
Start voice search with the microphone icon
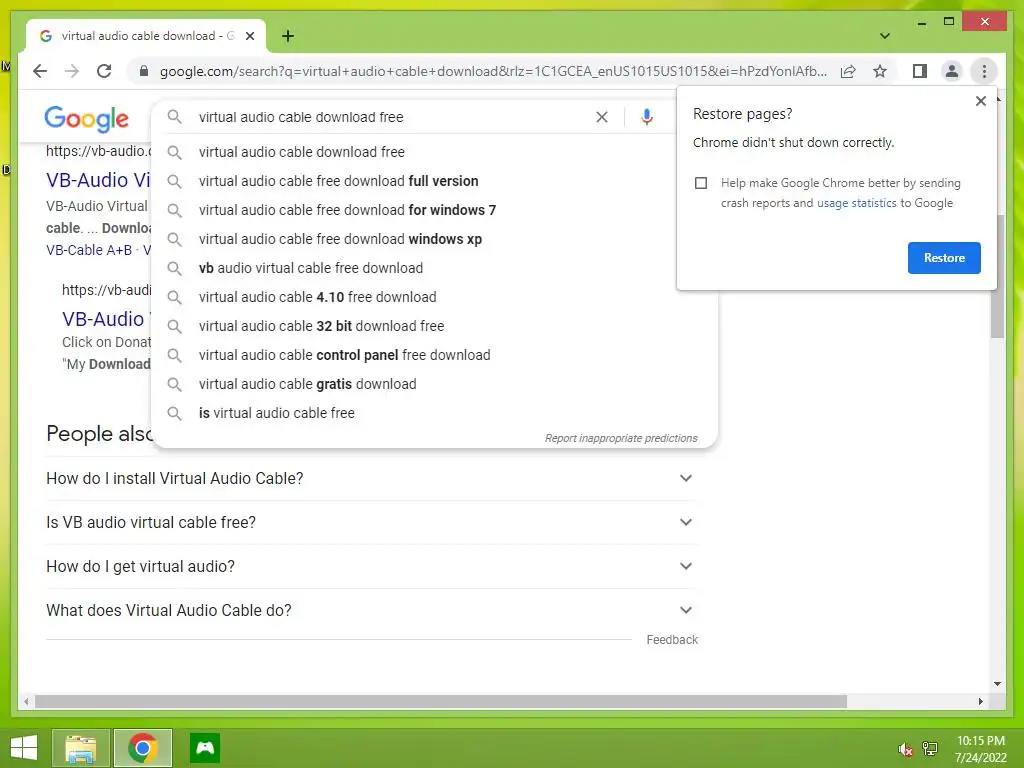(x=647, y=117)
